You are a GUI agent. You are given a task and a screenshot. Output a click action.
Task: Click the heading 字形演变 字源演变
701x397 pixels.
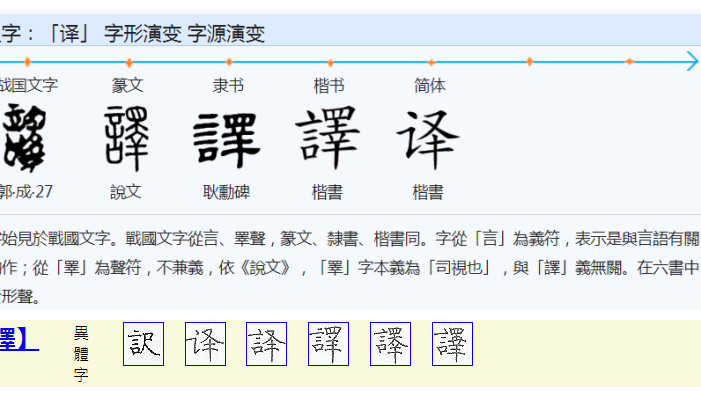[185, 34]
